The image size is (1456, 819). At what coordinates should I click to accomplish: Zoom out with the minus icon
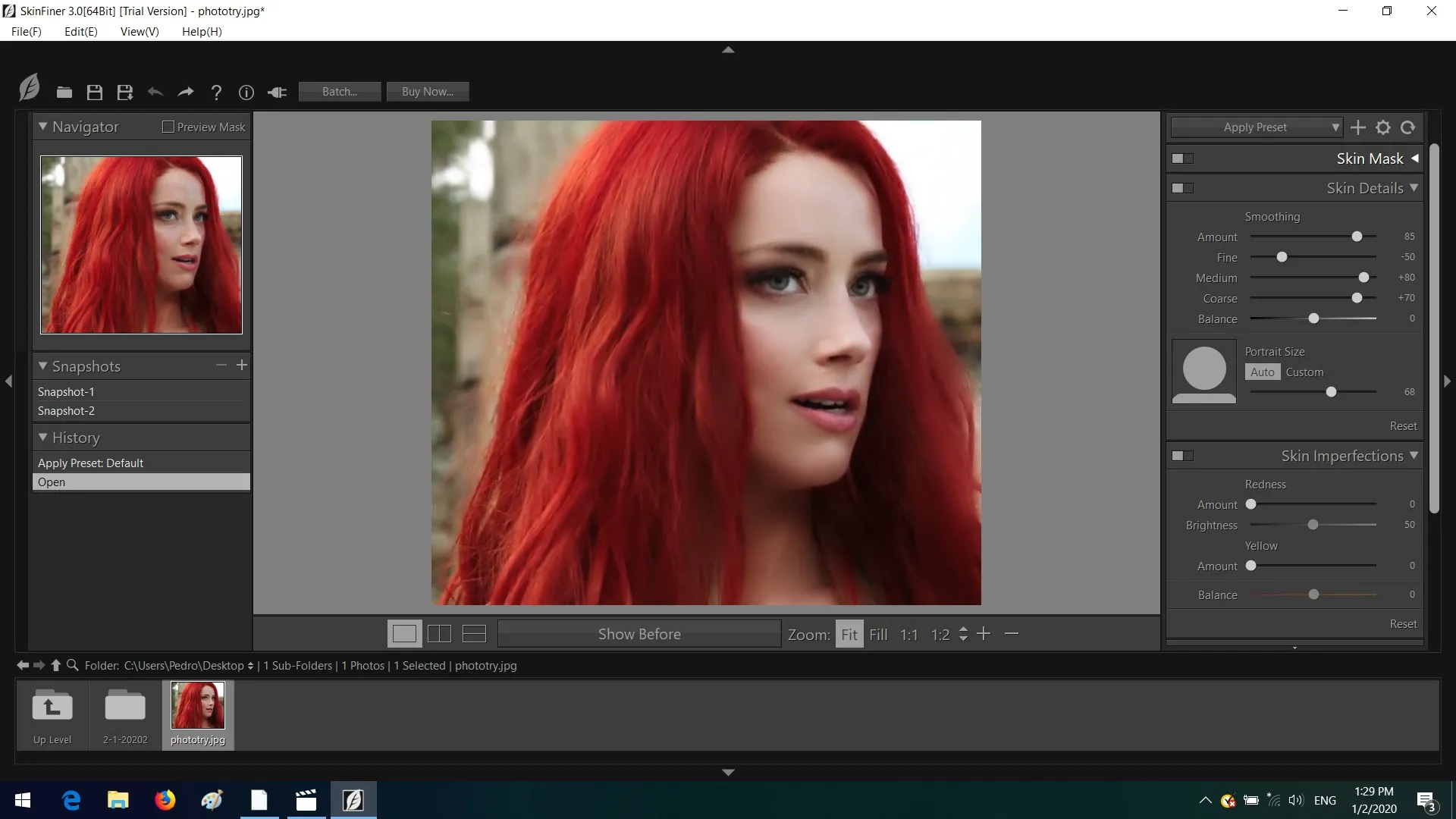click(1012, 633)
